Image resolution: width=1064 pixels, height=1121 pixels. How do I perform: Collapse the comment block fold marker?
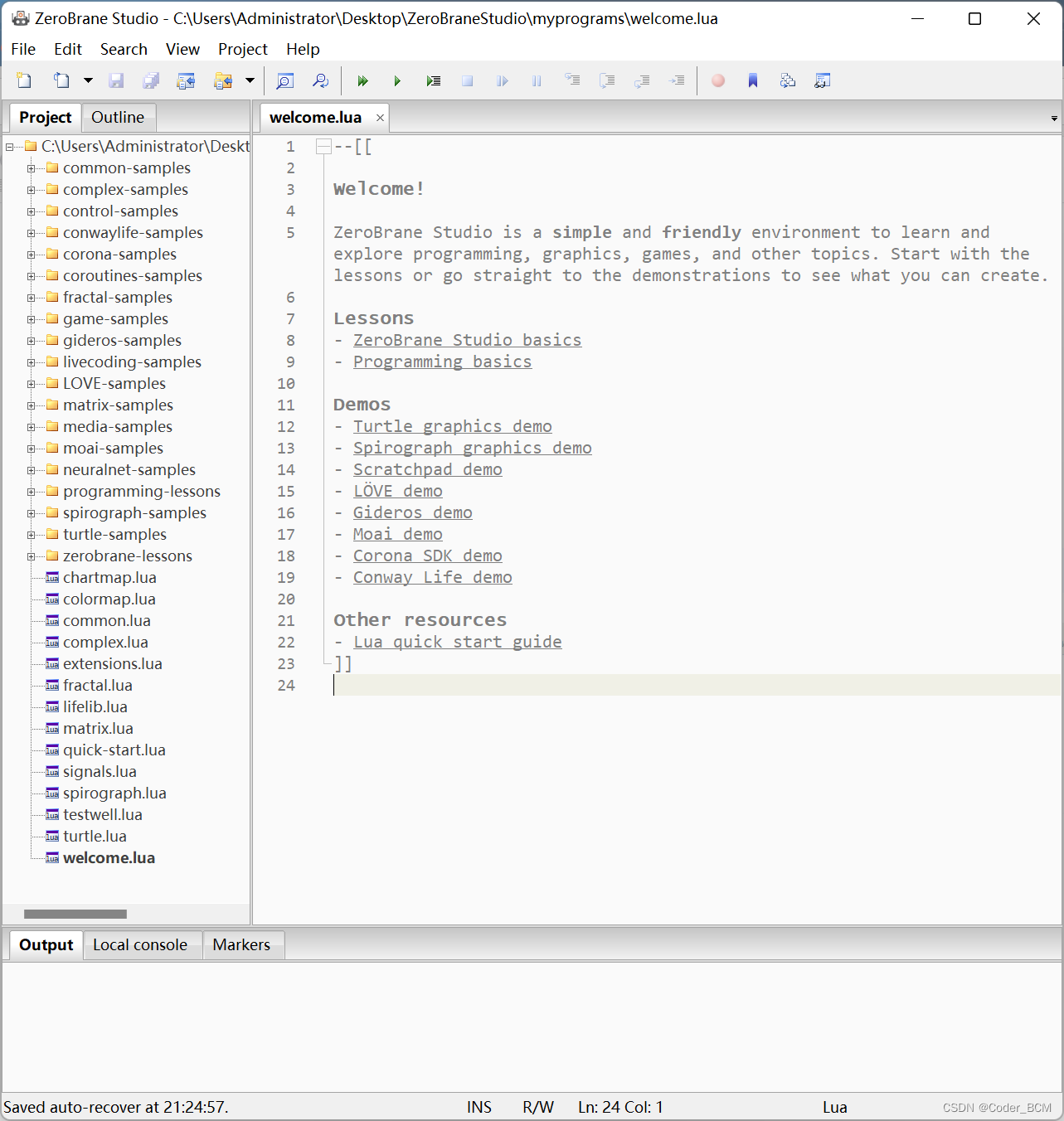coord(323,147)
